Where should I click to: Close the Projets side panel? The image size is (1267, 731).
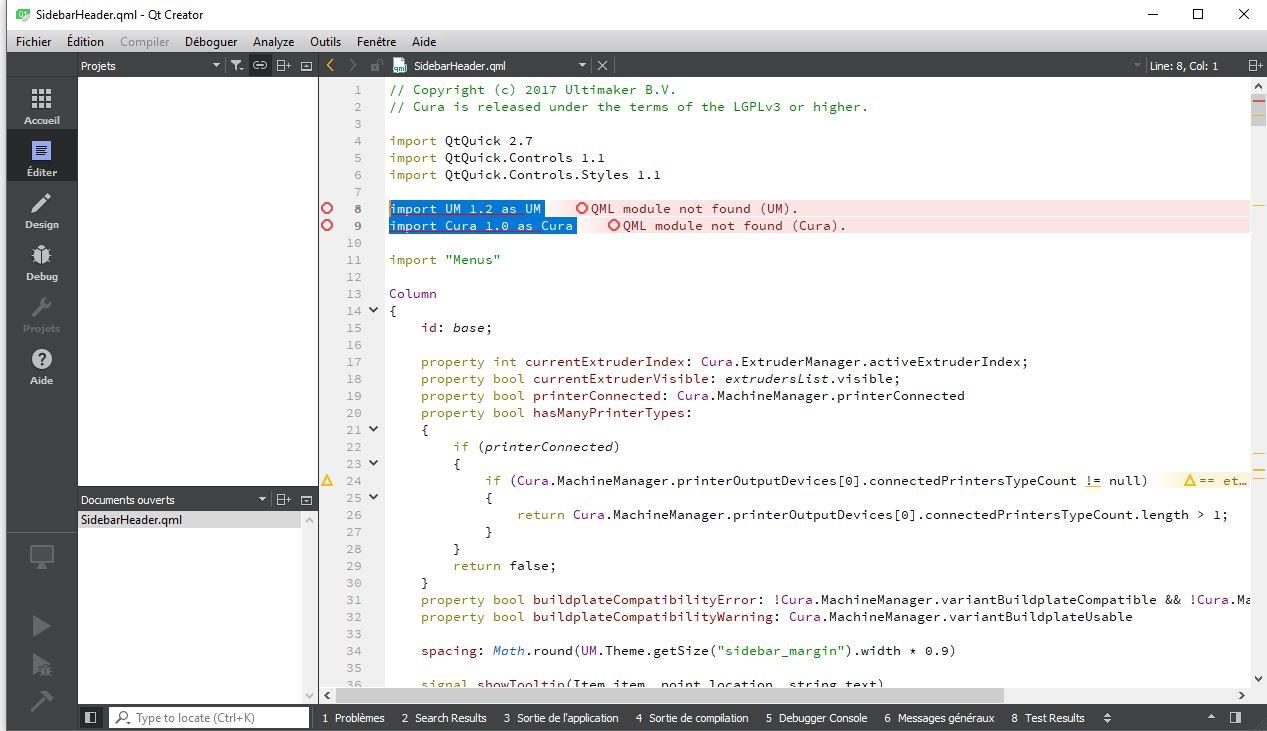[x=306, y=66]
